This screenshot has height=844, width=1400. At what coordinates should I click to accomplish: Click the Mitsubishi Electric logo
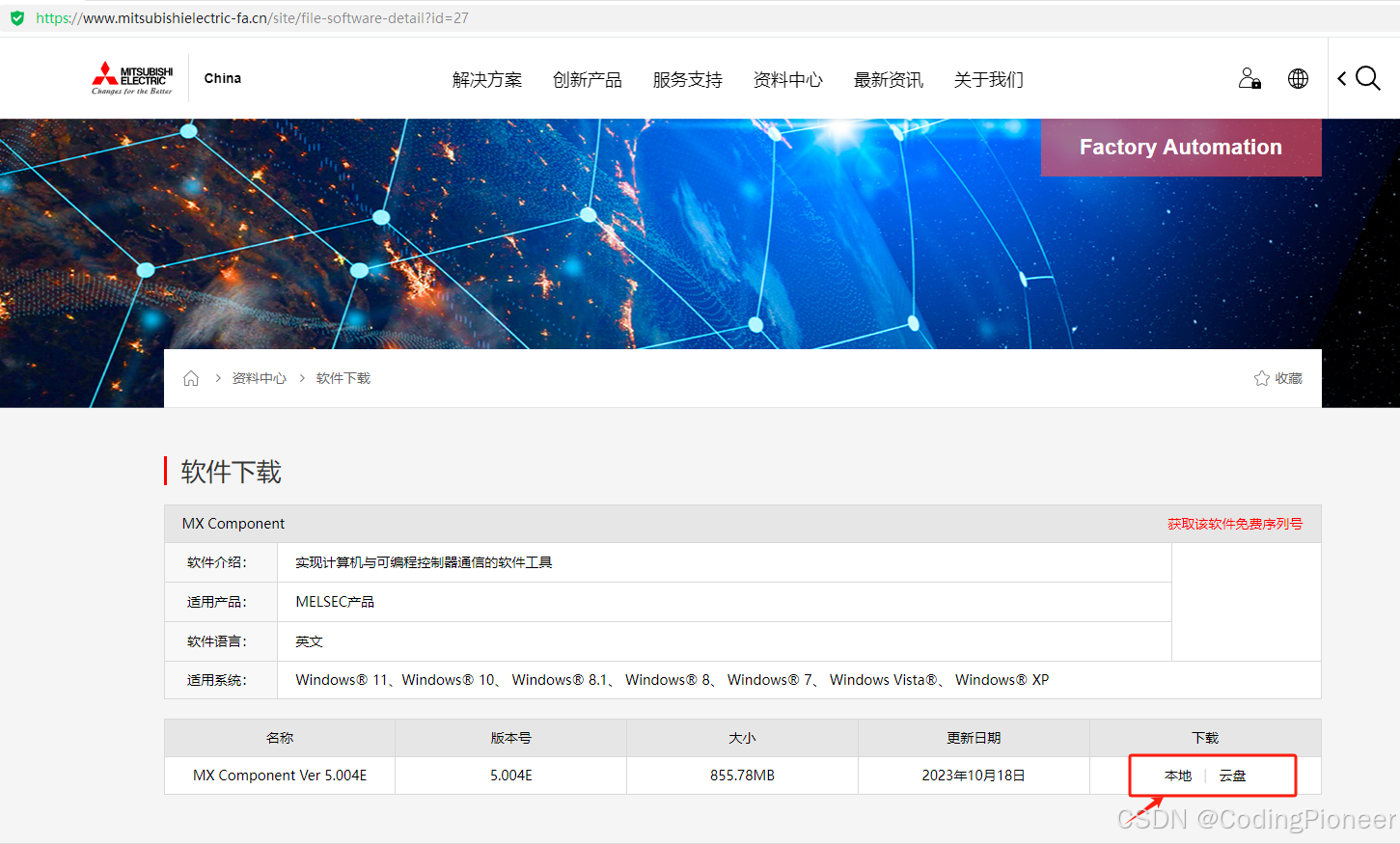(x=131, y=77)
